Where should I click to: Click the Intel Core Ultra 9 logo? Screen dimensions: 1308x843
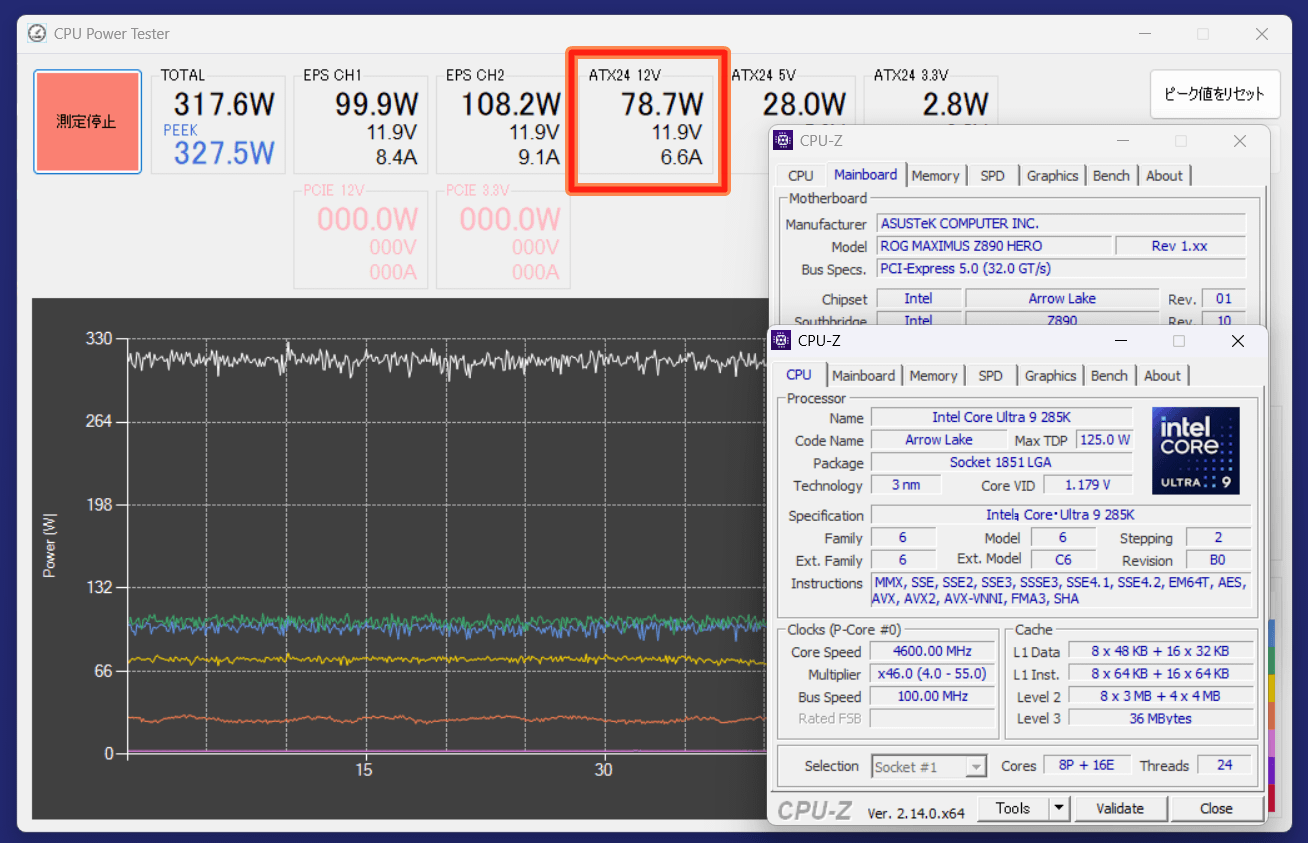point(1195,450)
